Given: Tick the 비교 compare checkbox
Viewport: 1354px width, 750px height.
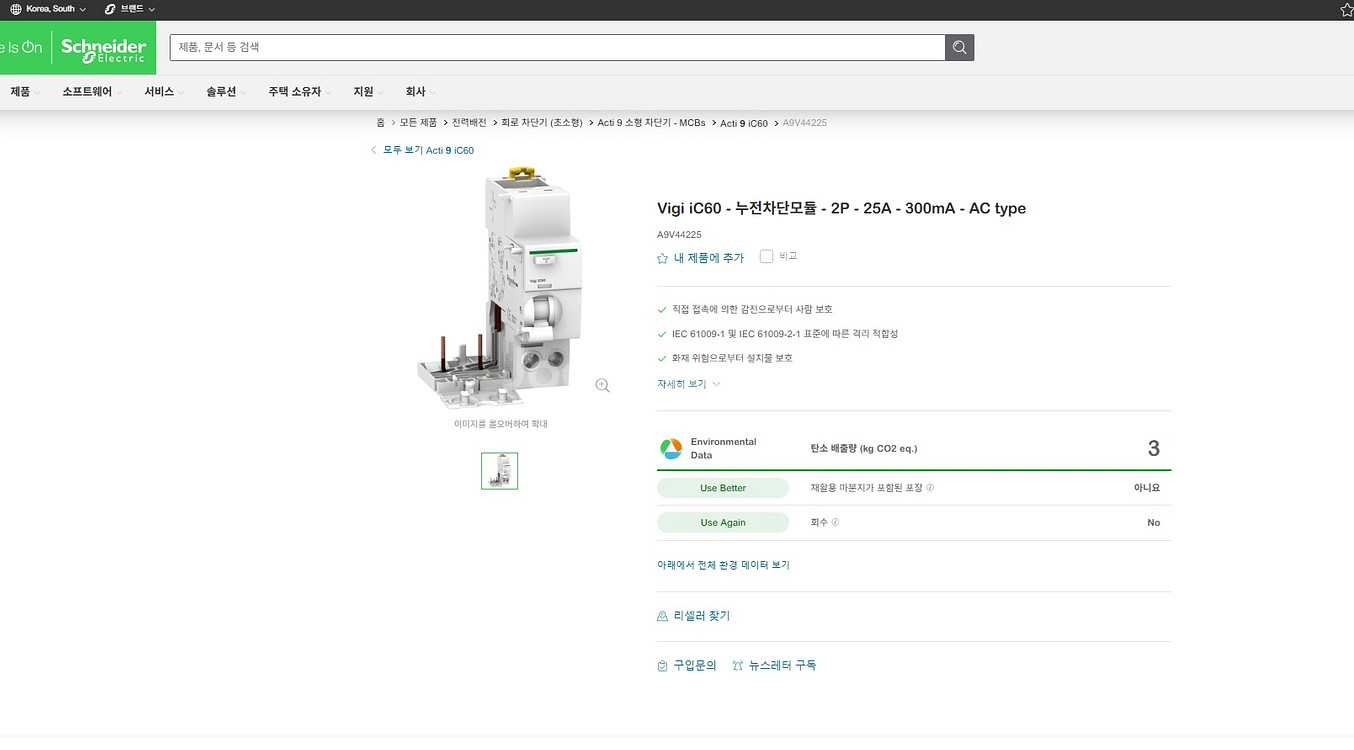Looking at the screenshot, I should pyautogui.click(x=766, y=256).
